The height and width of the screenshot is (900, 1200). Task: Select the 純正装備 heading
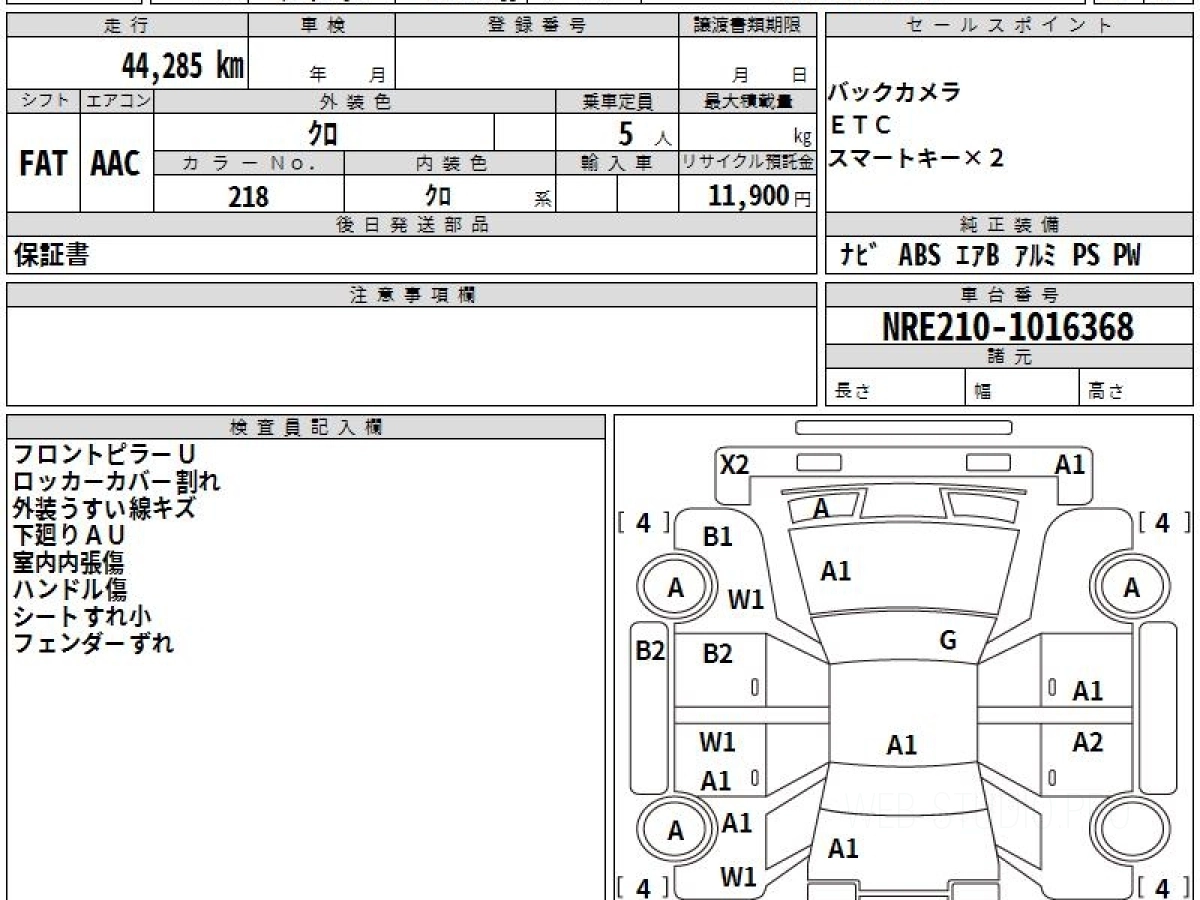pos(1009,225)
